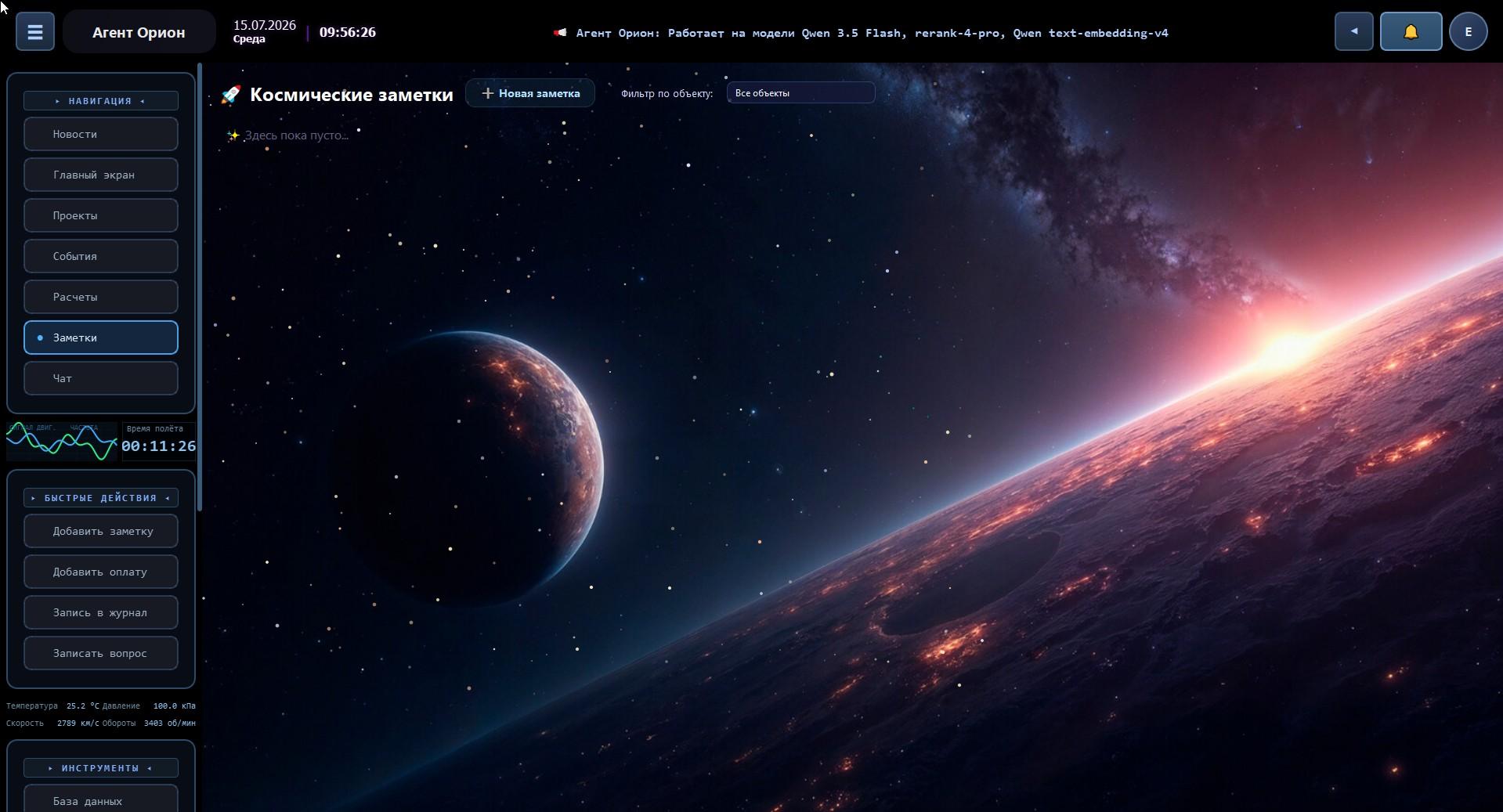Click the rocket icon beside Космические заметки
The height and width of the screenshot is (812, 1503).
point(231,95)
